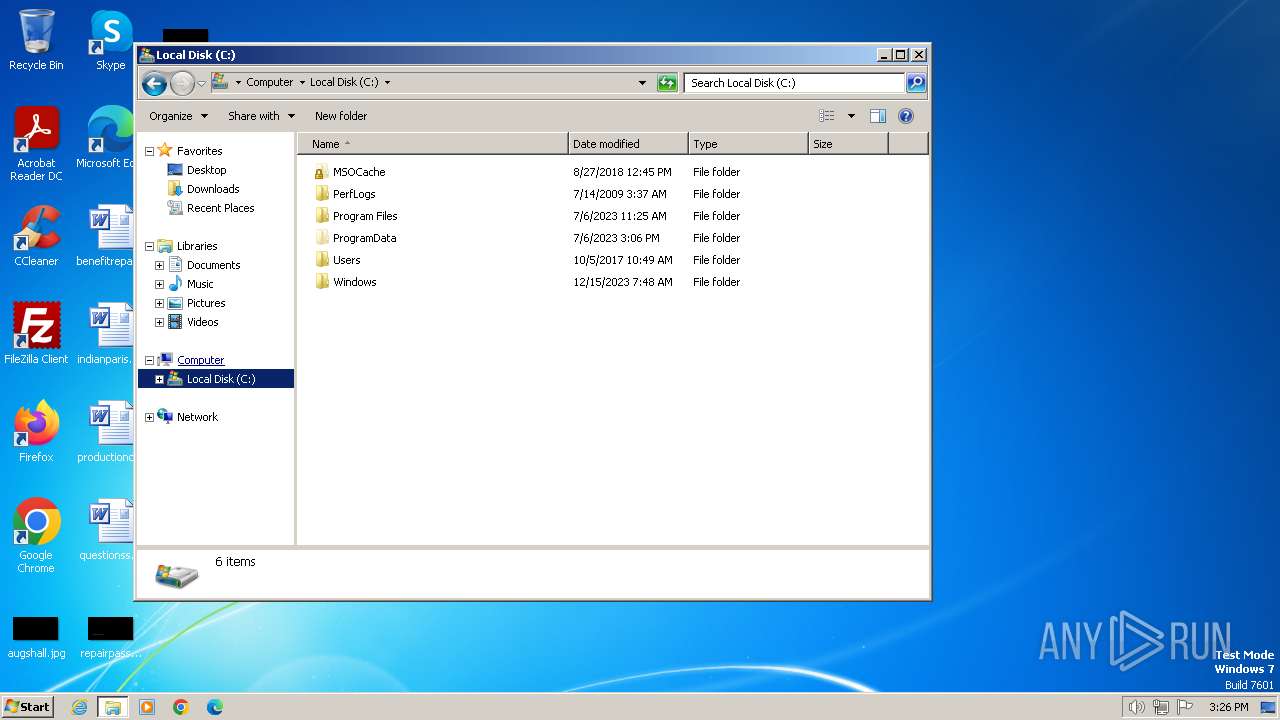Select the Program Files folder icon
This screenshot has width=1280, height=720.
point(321,216)
